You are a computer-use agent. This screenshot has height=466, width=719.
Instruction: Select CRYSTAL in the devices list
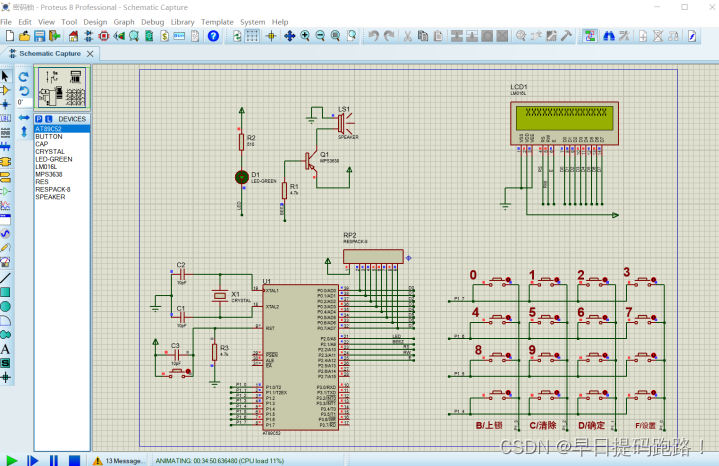coord(50,152)
